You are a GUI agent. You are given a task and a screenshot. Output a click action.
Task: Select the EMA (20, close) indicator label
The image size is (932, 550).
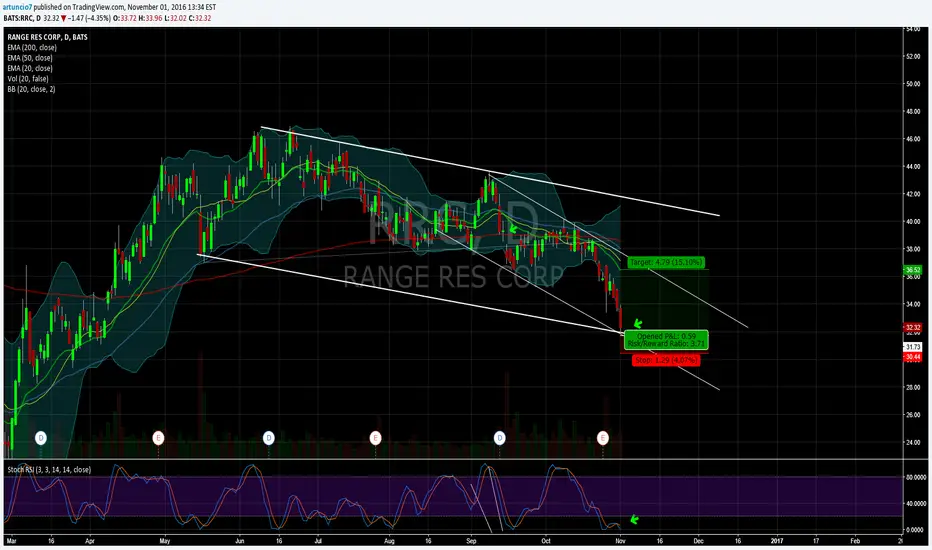click(30, 68)
